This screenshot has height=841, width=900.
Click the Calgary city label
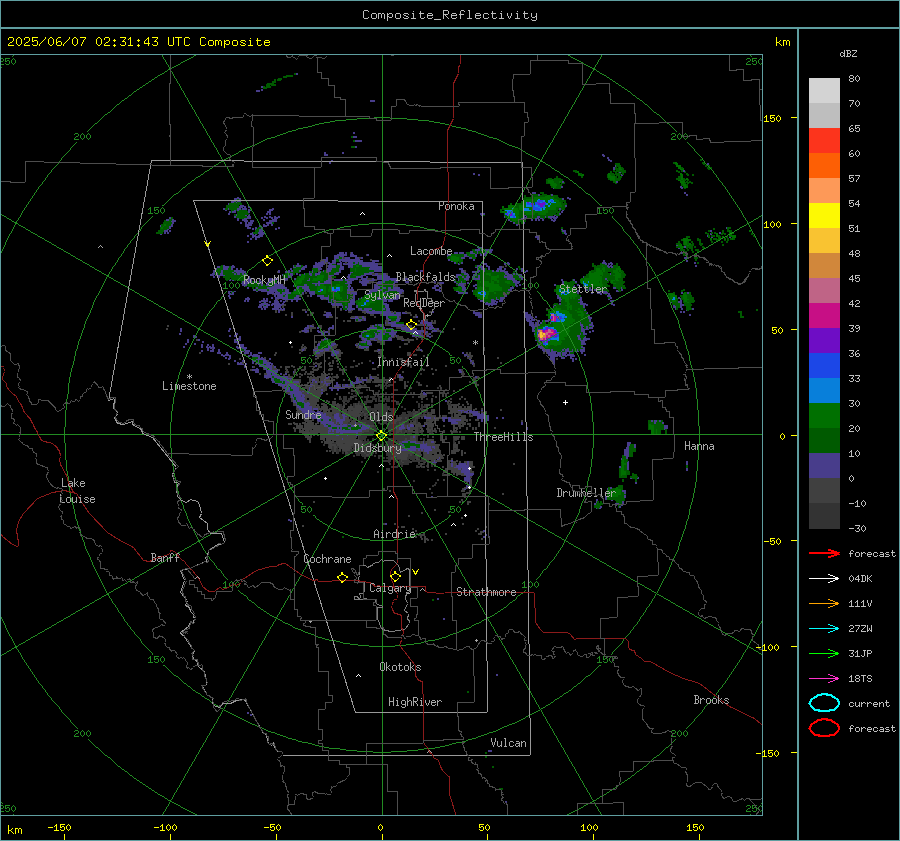[390, 588]
